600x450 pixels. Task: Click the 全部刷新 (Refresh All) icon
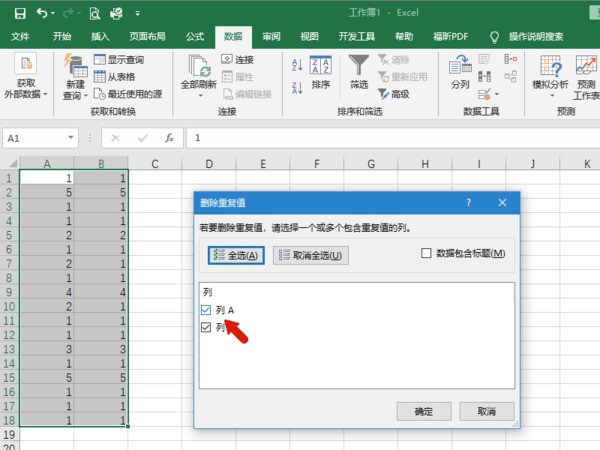[x=197, y=66]
